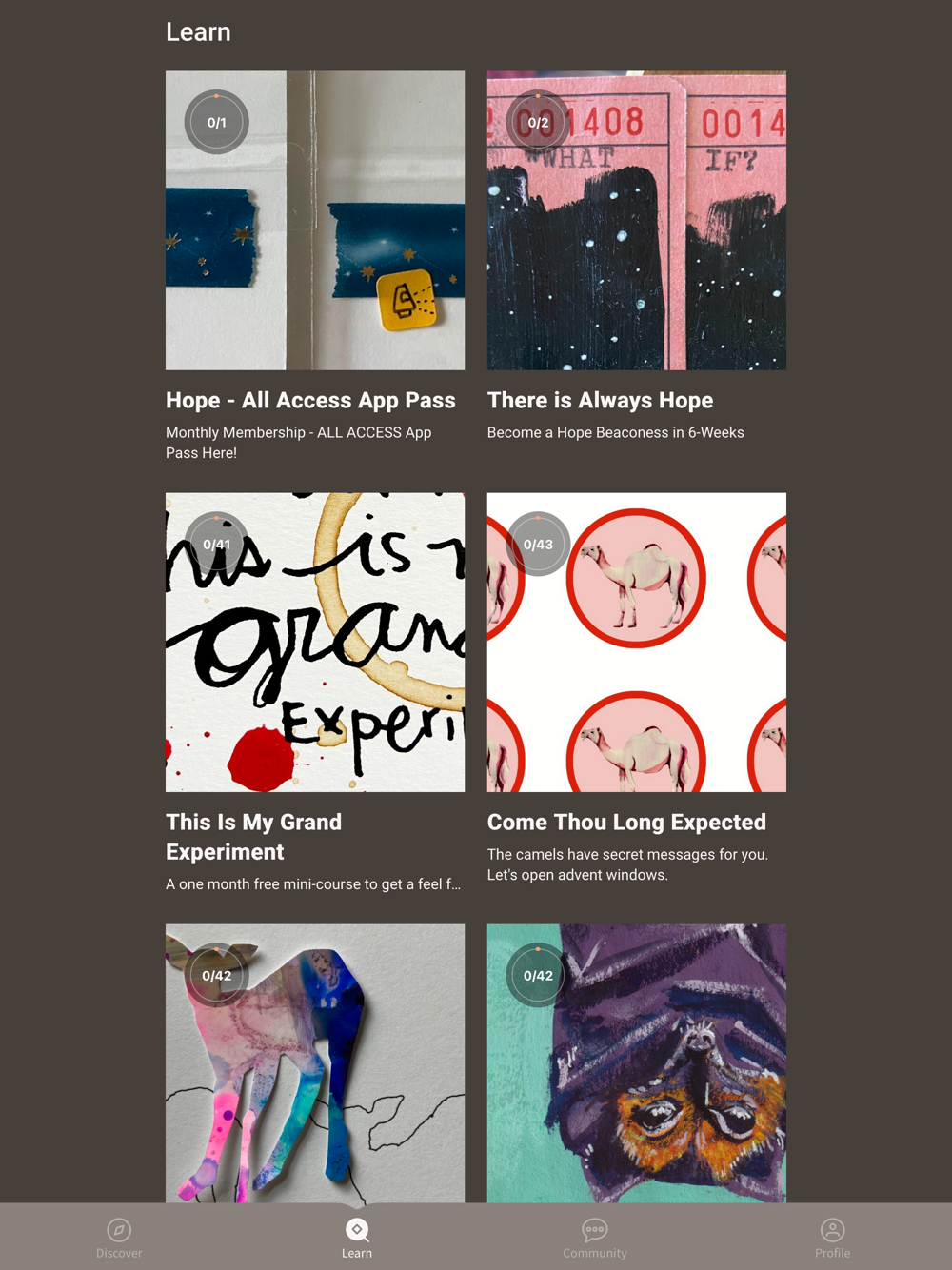Open the Community chat bubble icon
The height and width of the screenshot is (1270, 952).
(595, 1229)
